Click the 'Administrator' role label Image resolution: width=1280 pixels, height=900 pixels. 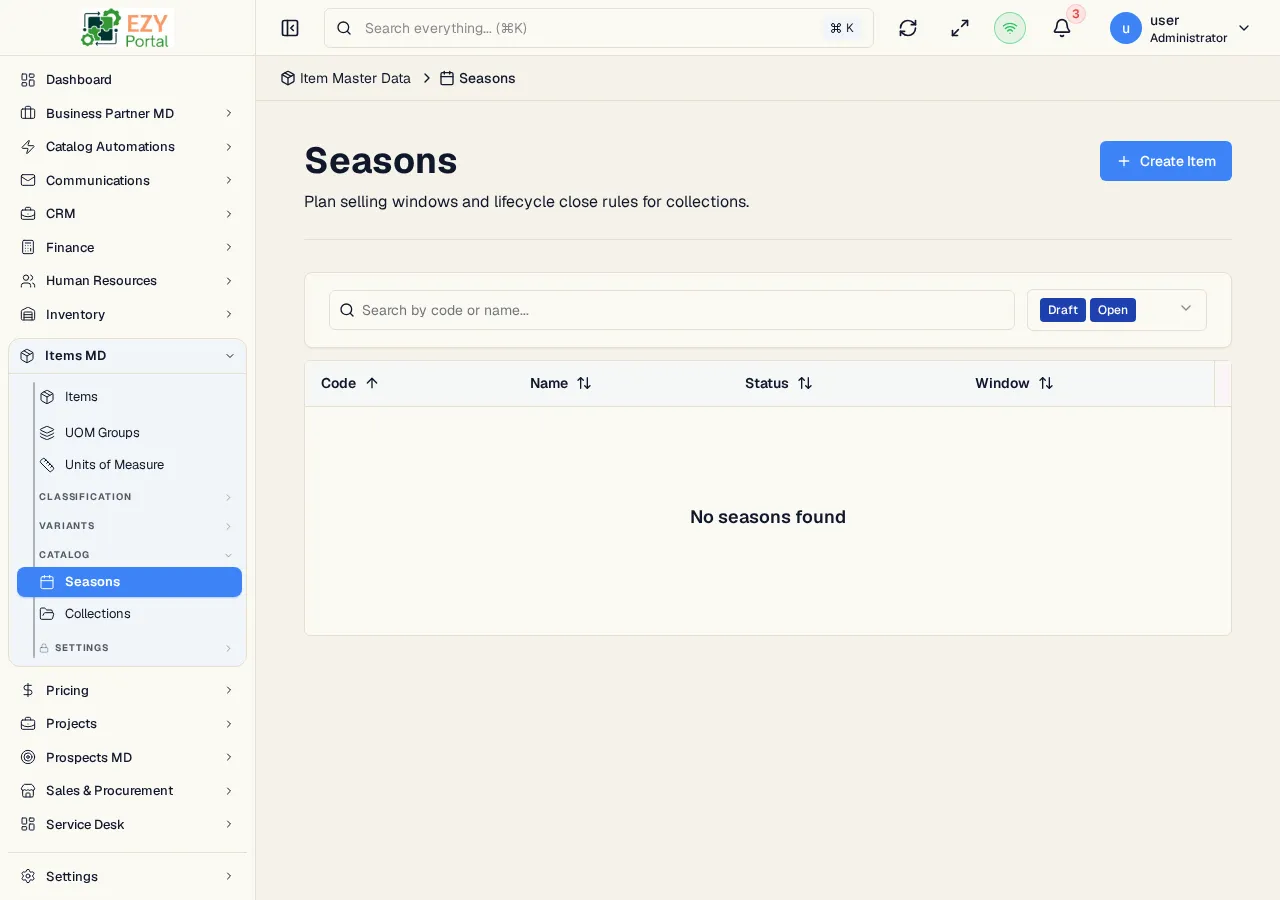1188,38
